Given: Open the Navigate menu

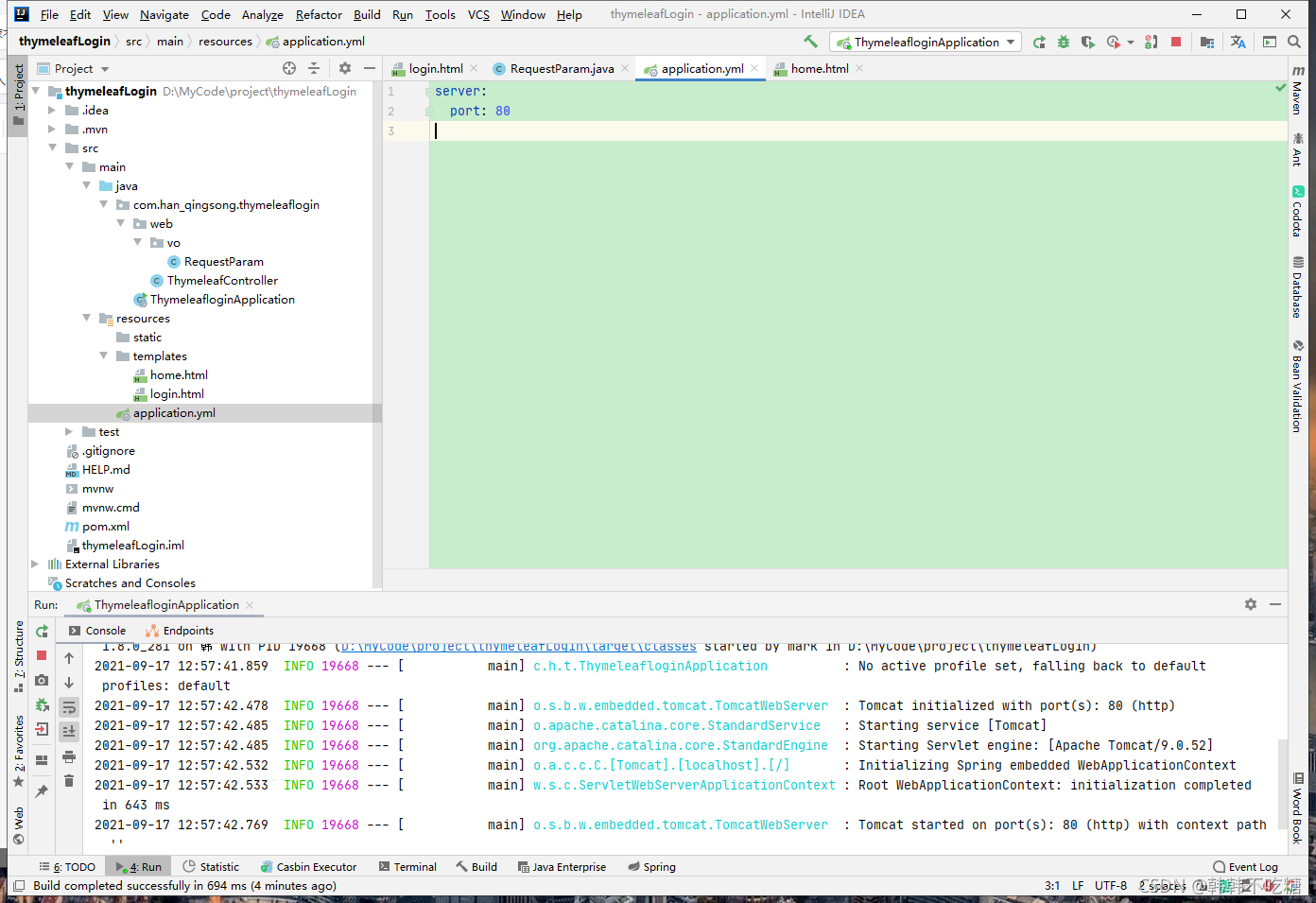Looking at the screenshot, I should pyautogui.click(x=164, y=14).
